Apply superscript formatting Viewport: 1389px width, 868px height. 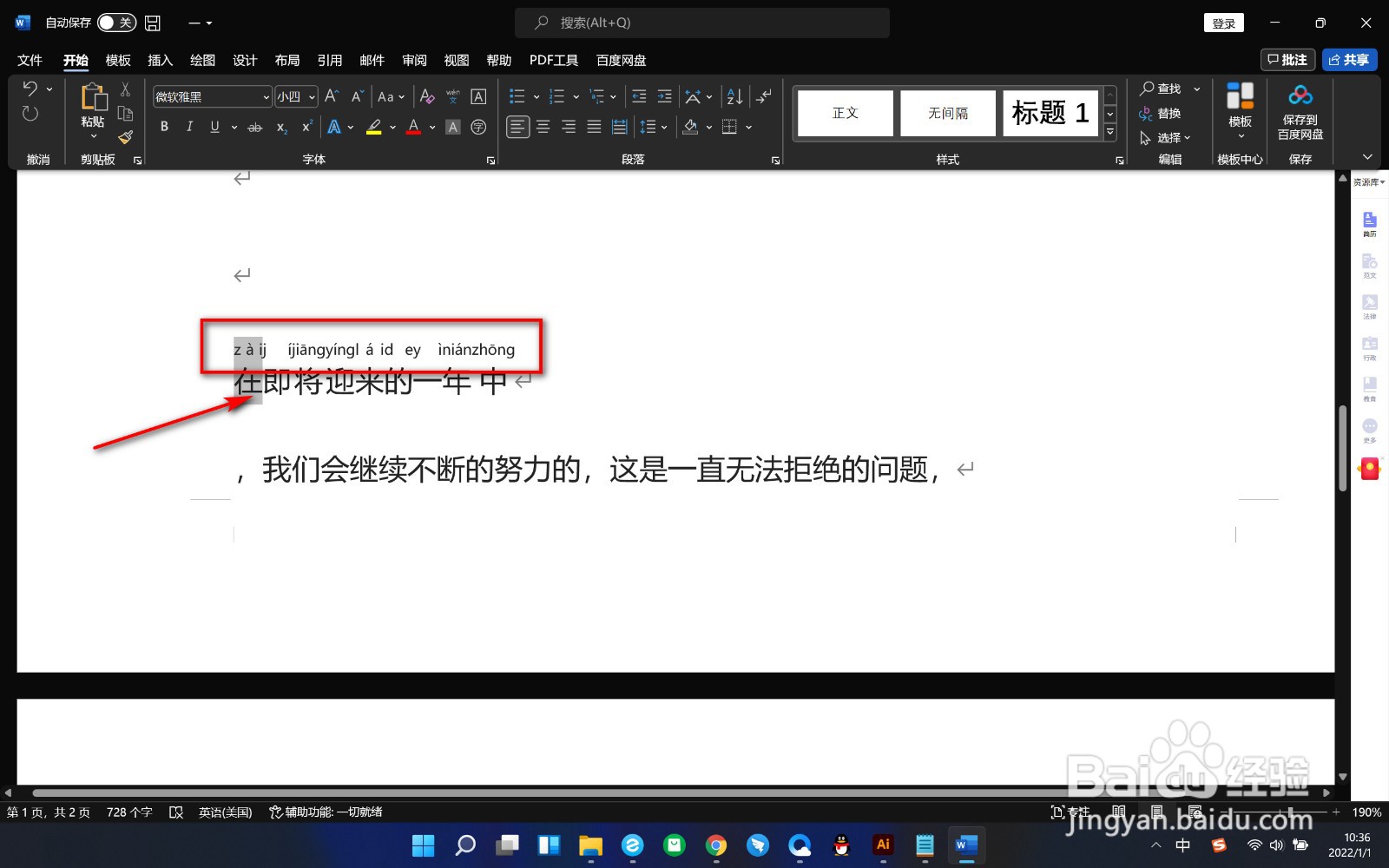pos(306,127)
